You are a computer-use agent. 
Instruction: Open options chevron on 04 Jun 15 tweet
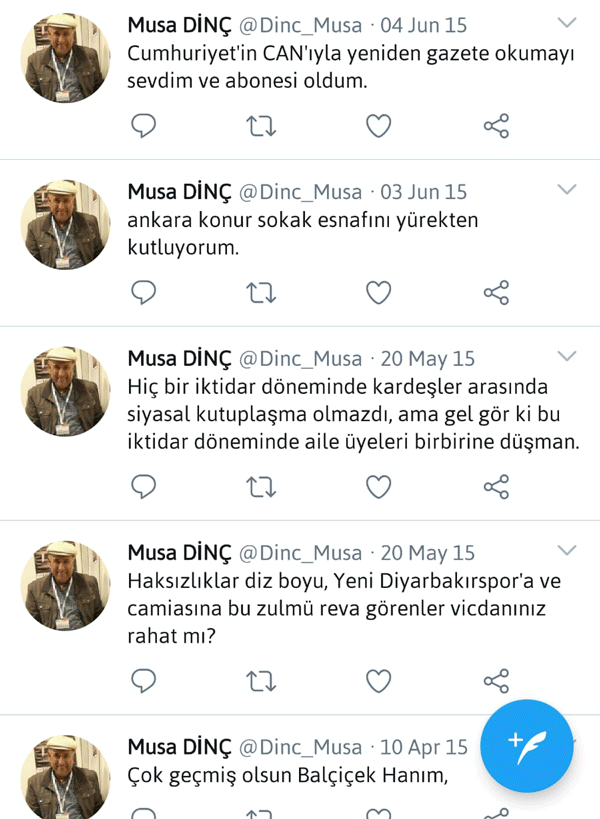(567, 23)
